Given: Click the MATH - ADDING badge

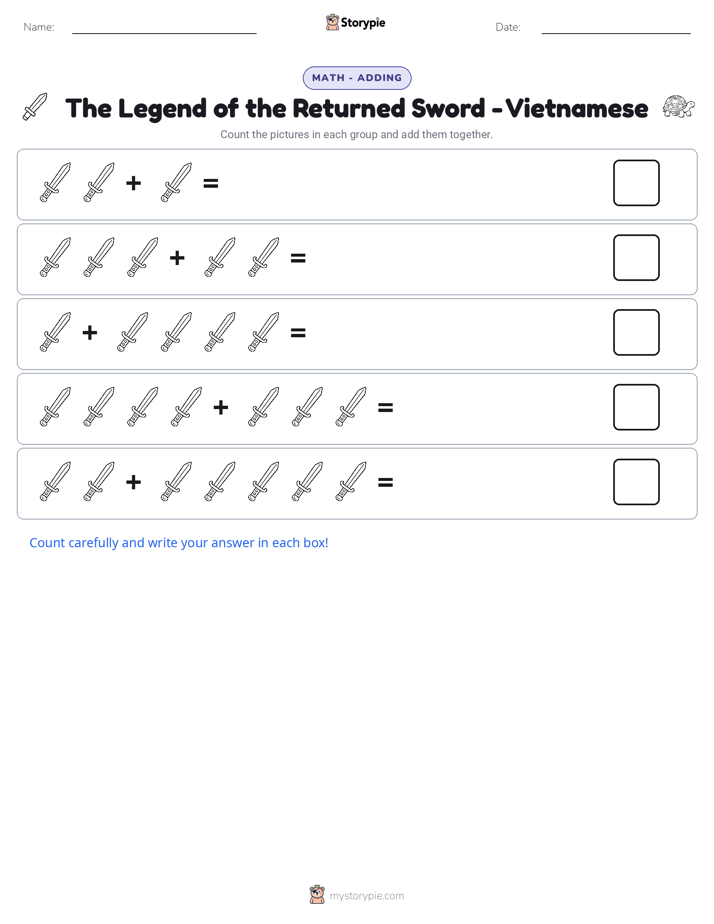Looking at the screenshot, I should point(357,78).
